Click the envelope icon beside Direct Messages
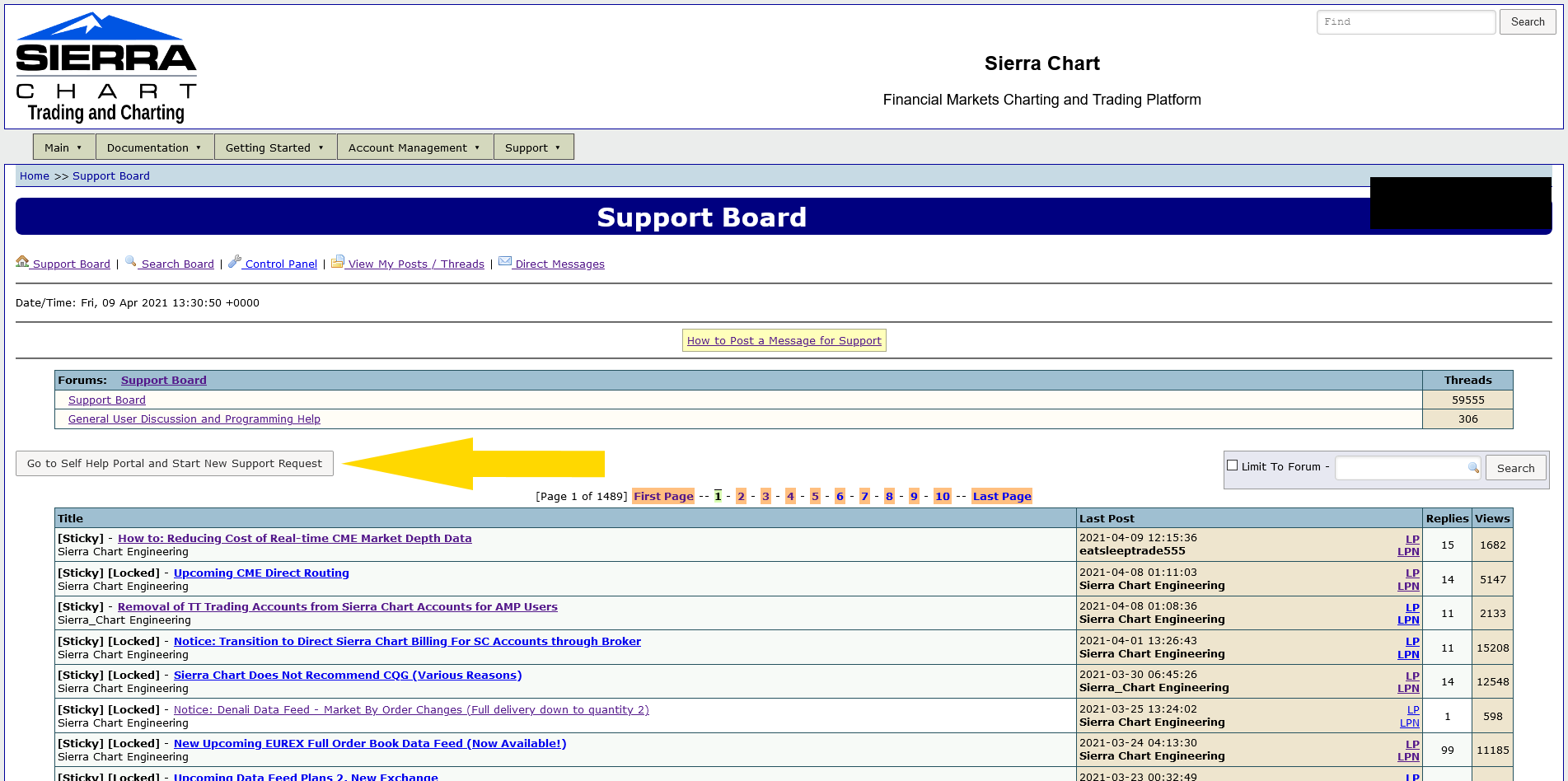Screen dimensions: 1568x781 (505, 261)
